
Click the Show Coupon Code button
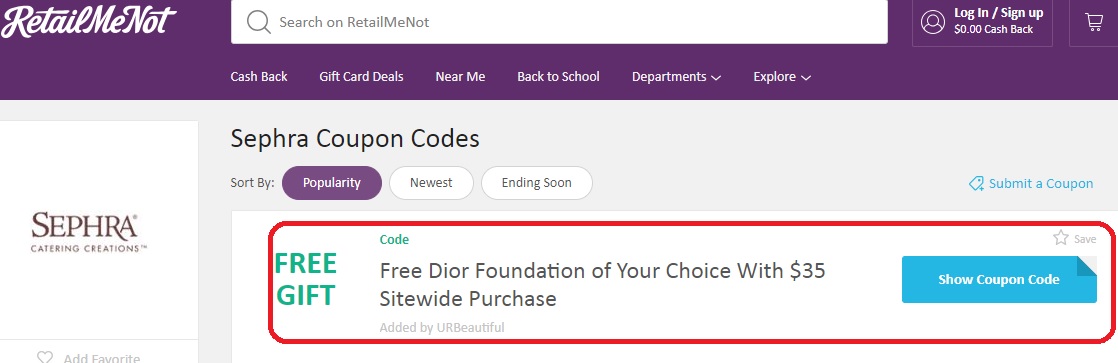(x=999, y=280)
